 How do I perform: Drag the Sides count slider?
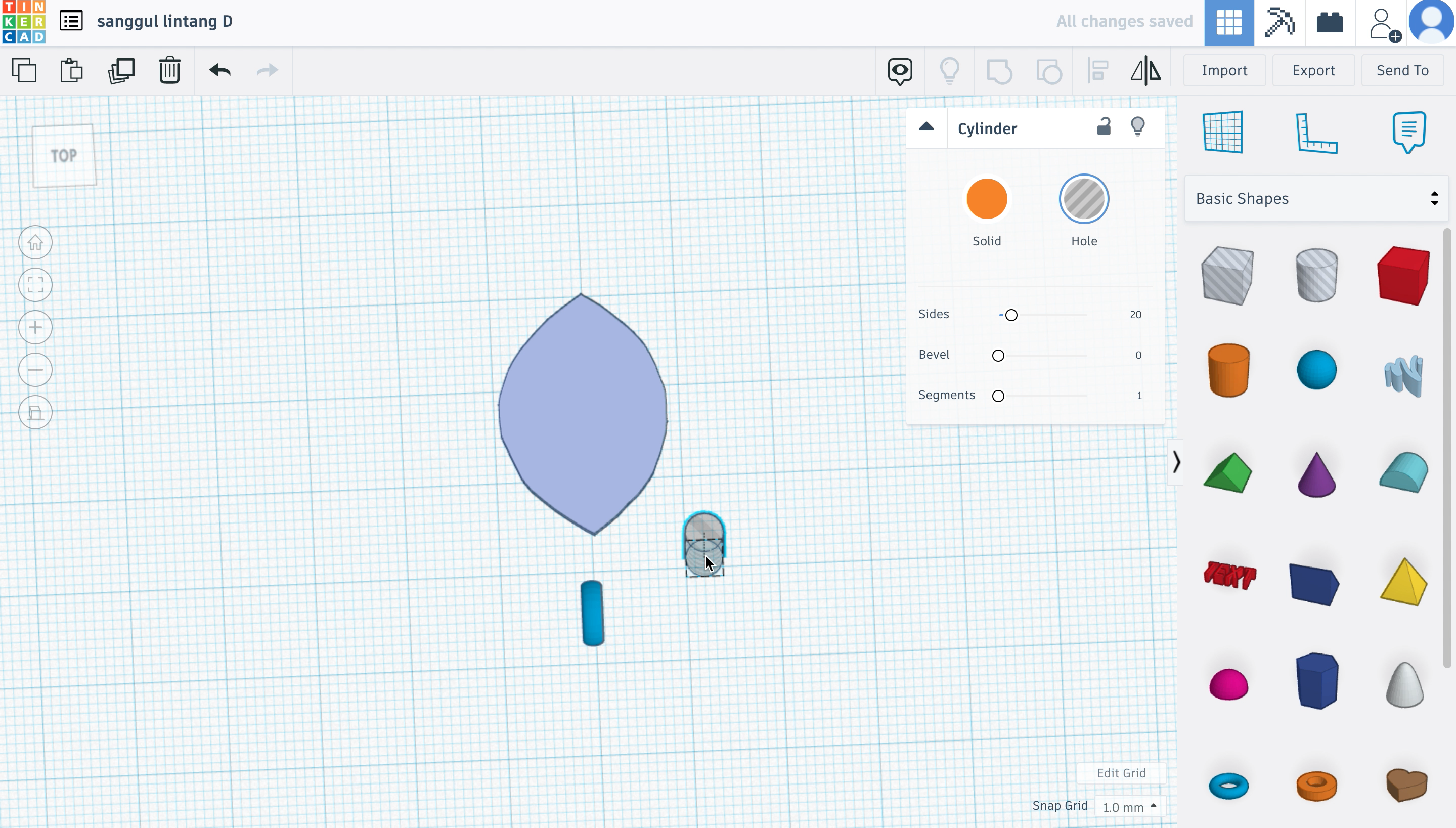(1011, 314)
